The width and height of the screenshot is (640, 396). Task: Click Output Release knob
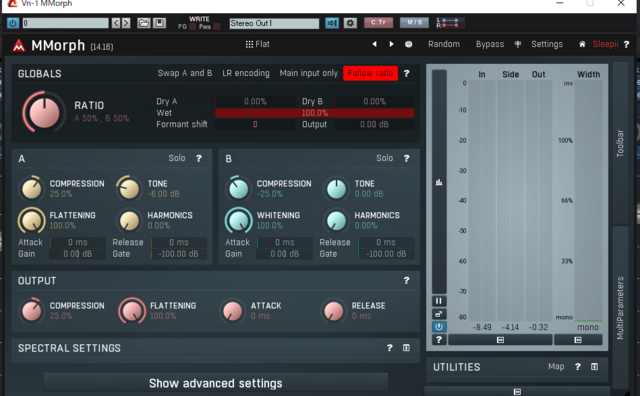[x=333, y=311]
